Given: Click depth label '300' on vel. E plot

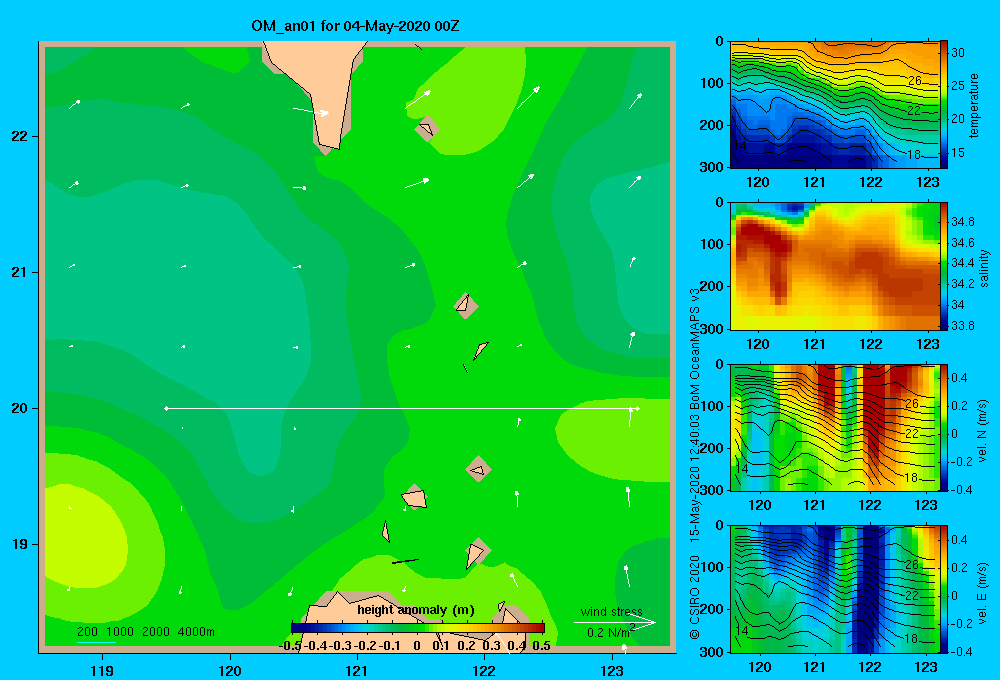Looking at the screenshot, I should (711, 652).
